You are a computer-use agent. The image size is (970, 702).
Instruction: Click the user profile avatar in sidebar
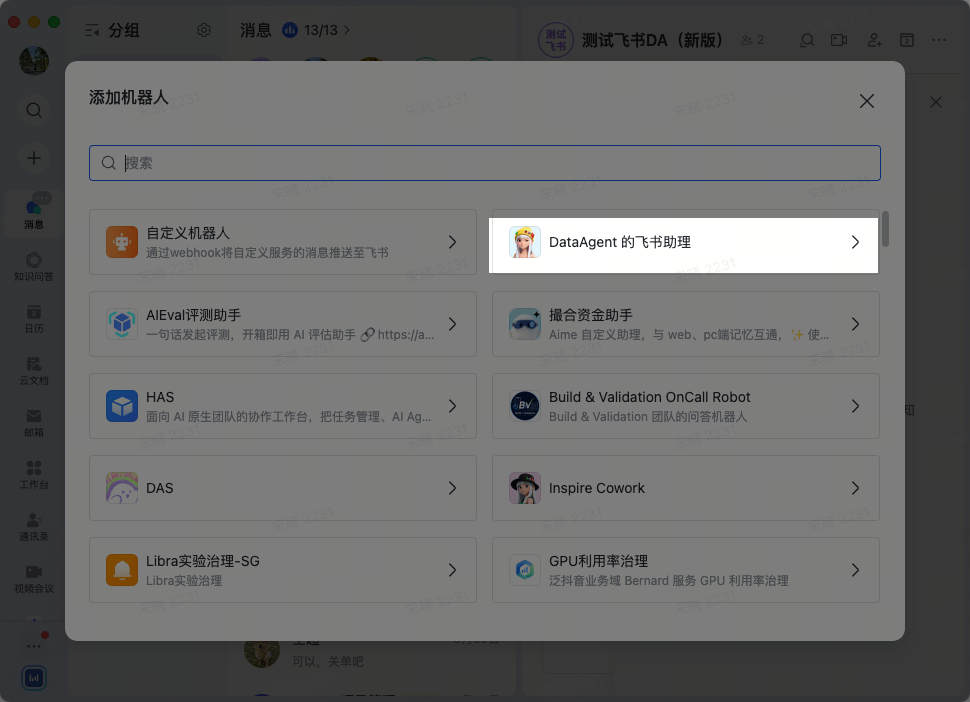click(34, 61)
